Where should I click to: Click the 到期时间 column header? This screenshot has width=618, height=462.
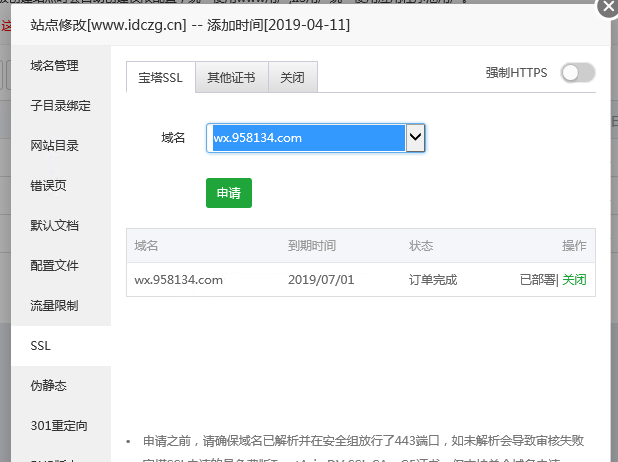(312, 246)
